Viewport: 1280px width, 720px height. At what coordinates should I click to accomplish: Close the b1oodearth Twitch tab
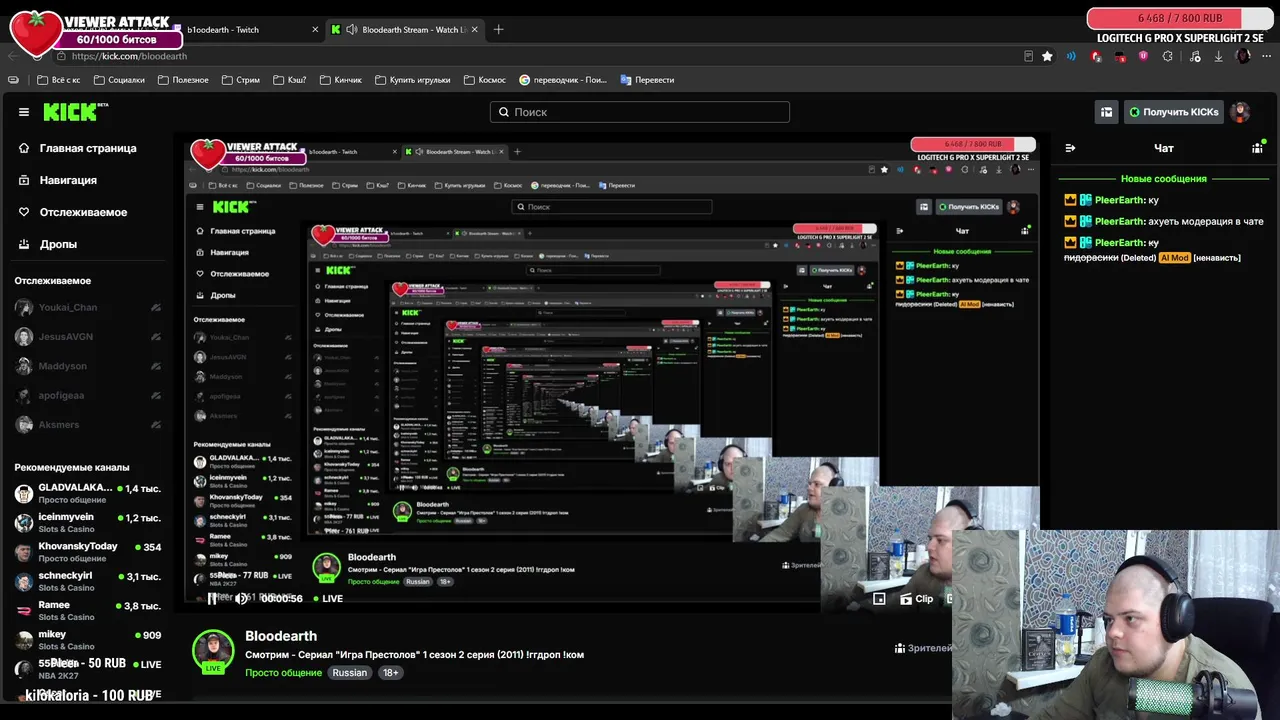315,30
